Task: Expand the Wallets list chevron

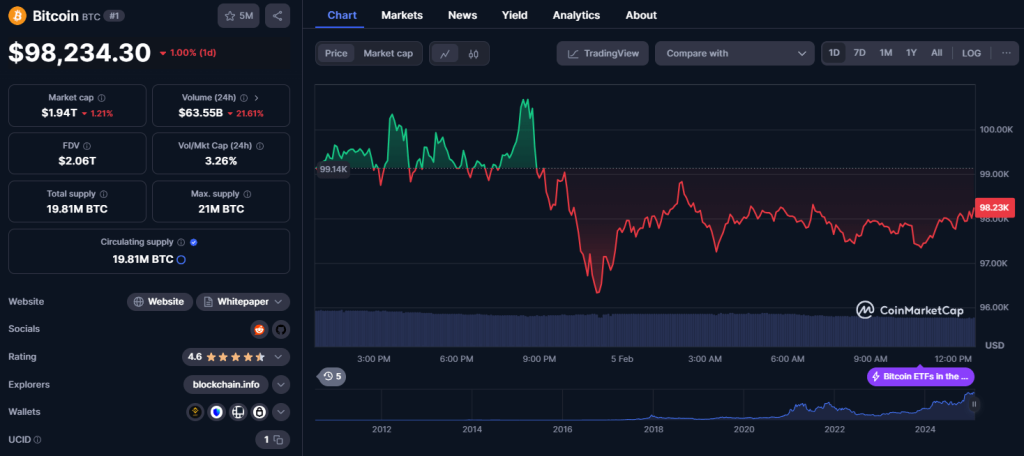Action: coord(281,412)
